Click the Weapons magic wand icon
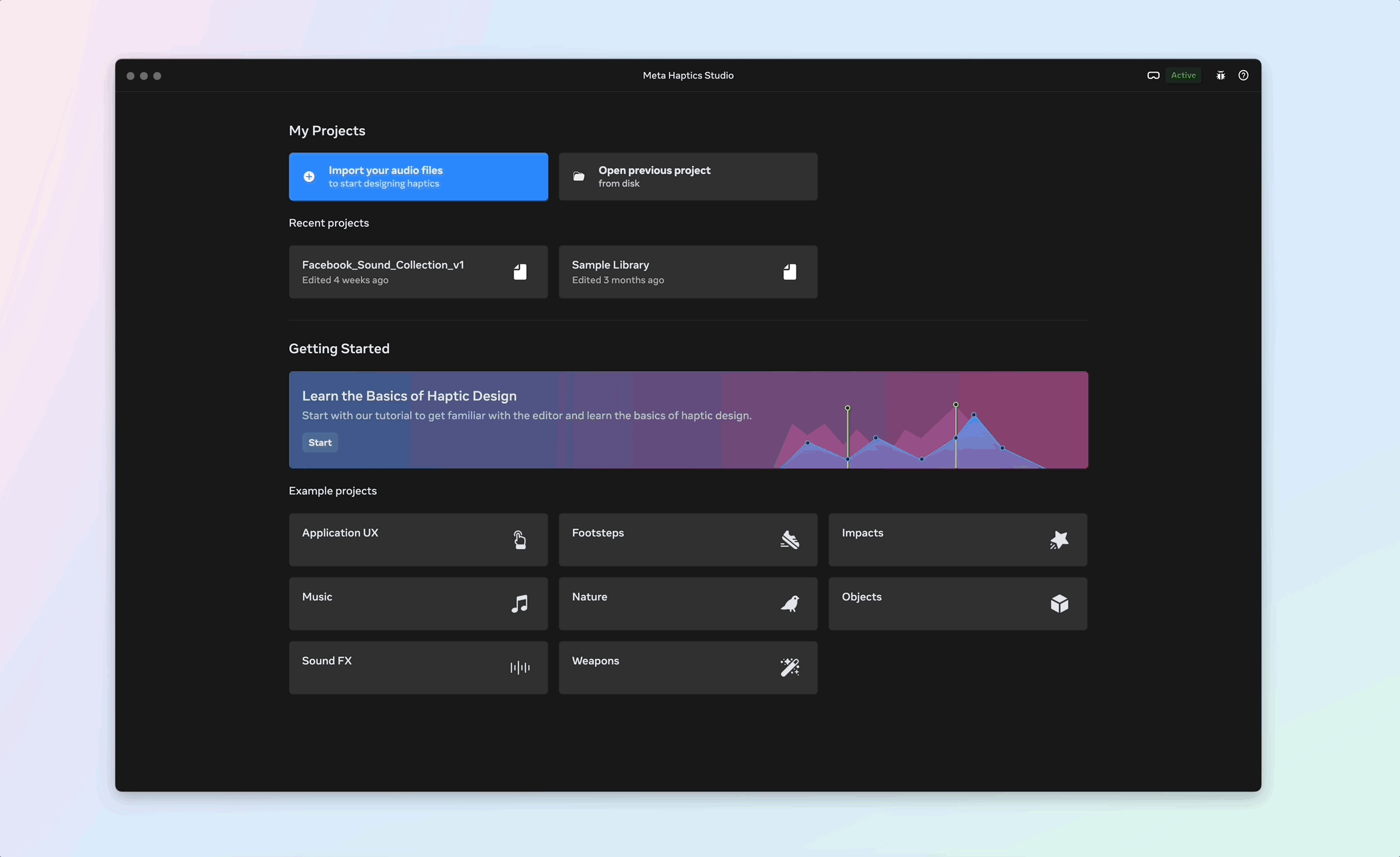The height and width of the screenshot is (857, 1400). pyautogui.click(x=789, y=667)
